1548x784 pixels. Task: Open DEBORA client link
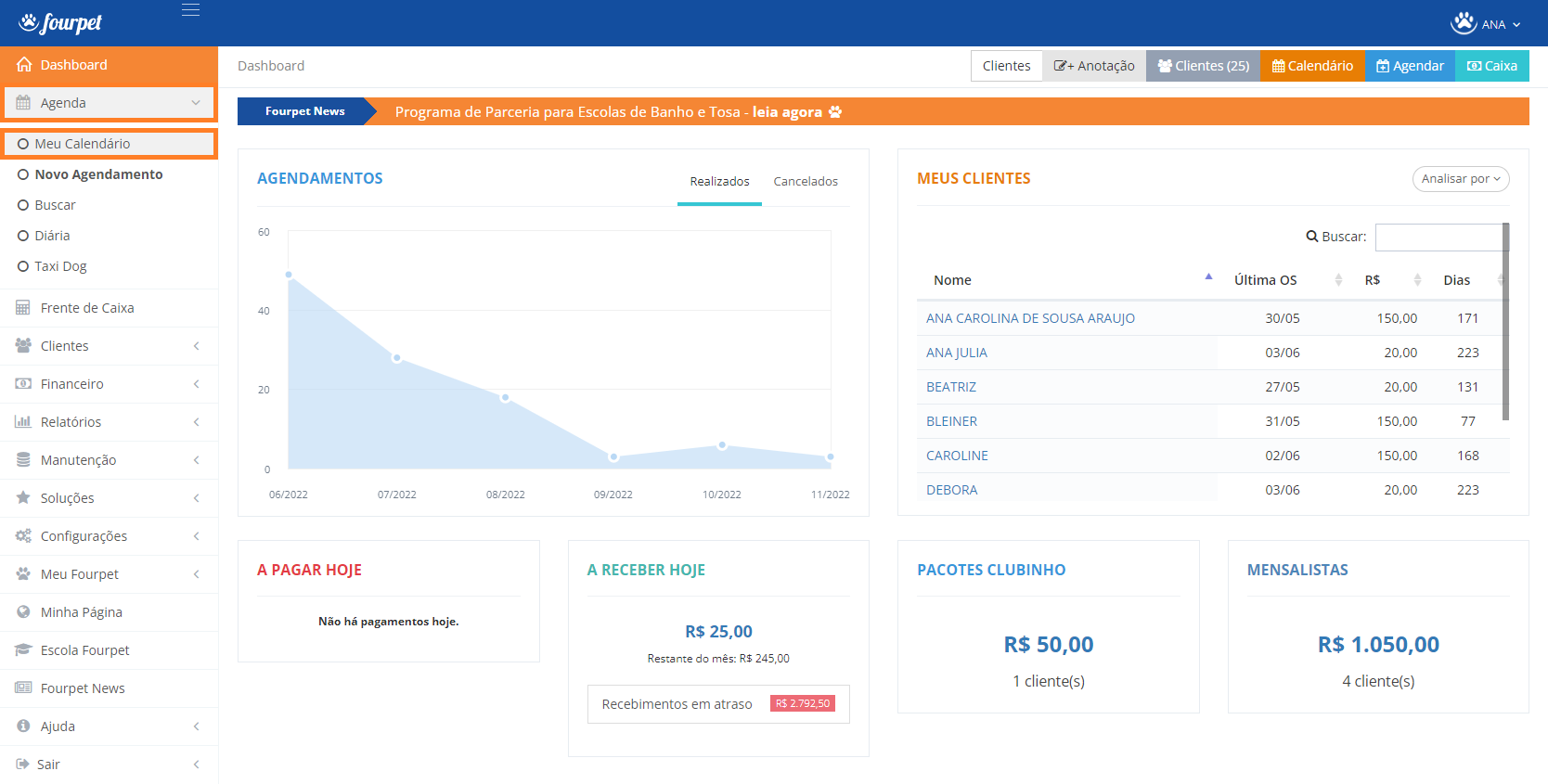tap(951, 490)
